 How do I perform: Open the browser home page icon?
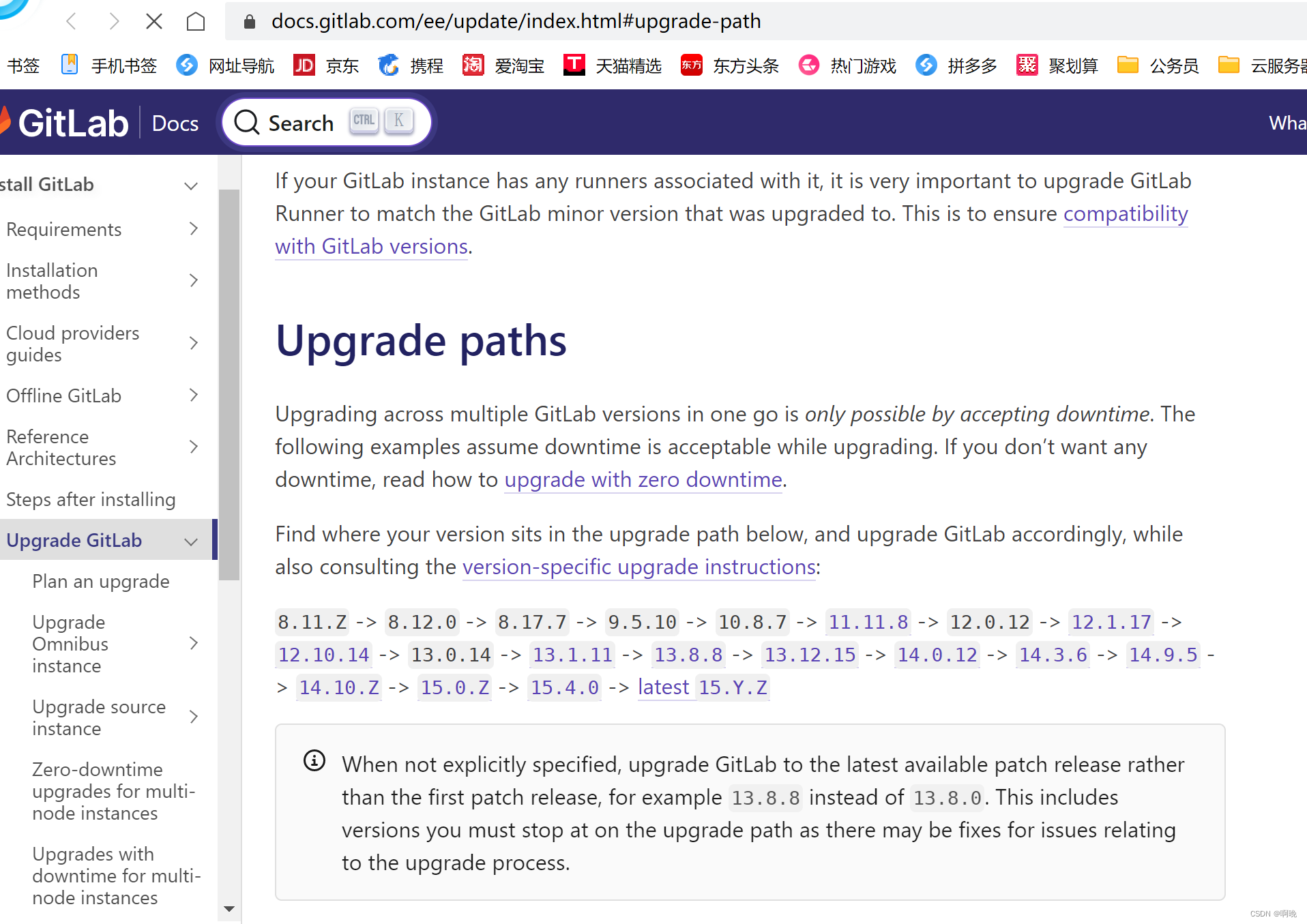coord(196,22)
